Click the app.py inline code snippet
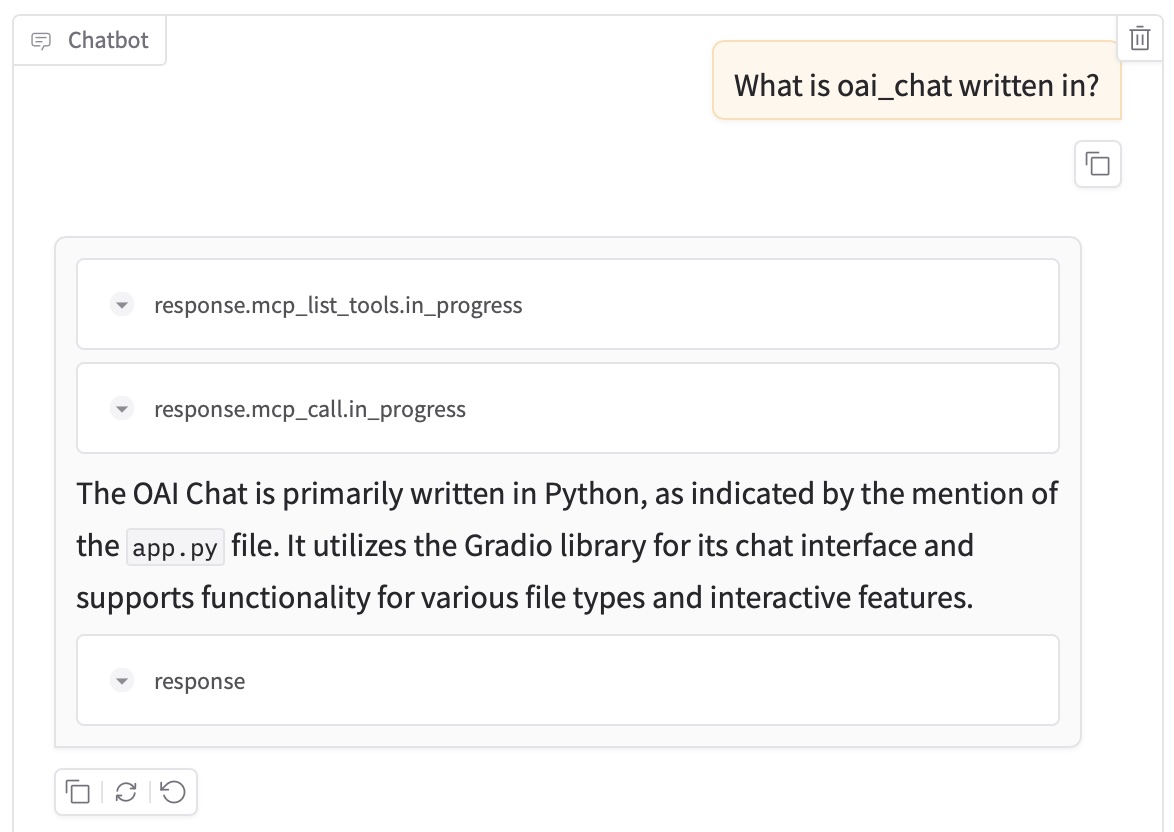This screenshot has width=1174, height=832. (175, 547)
